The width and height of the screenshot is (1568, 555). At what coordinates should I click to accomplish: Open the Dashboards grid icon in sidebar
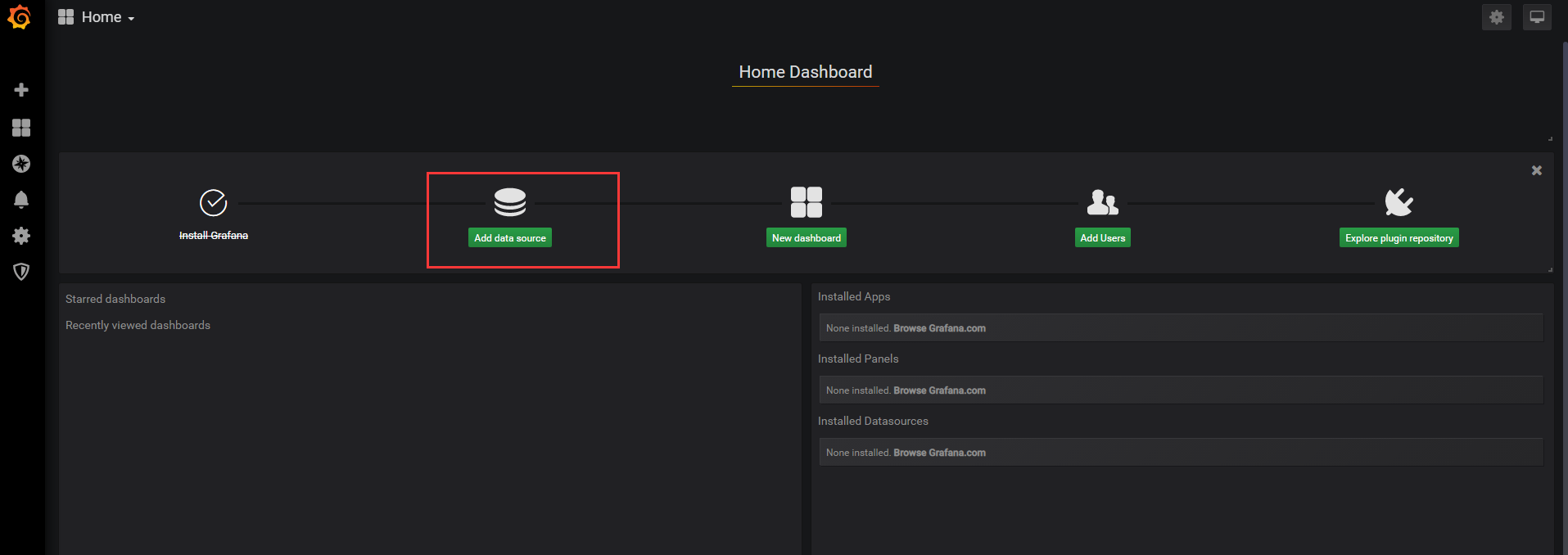[21, 128]
